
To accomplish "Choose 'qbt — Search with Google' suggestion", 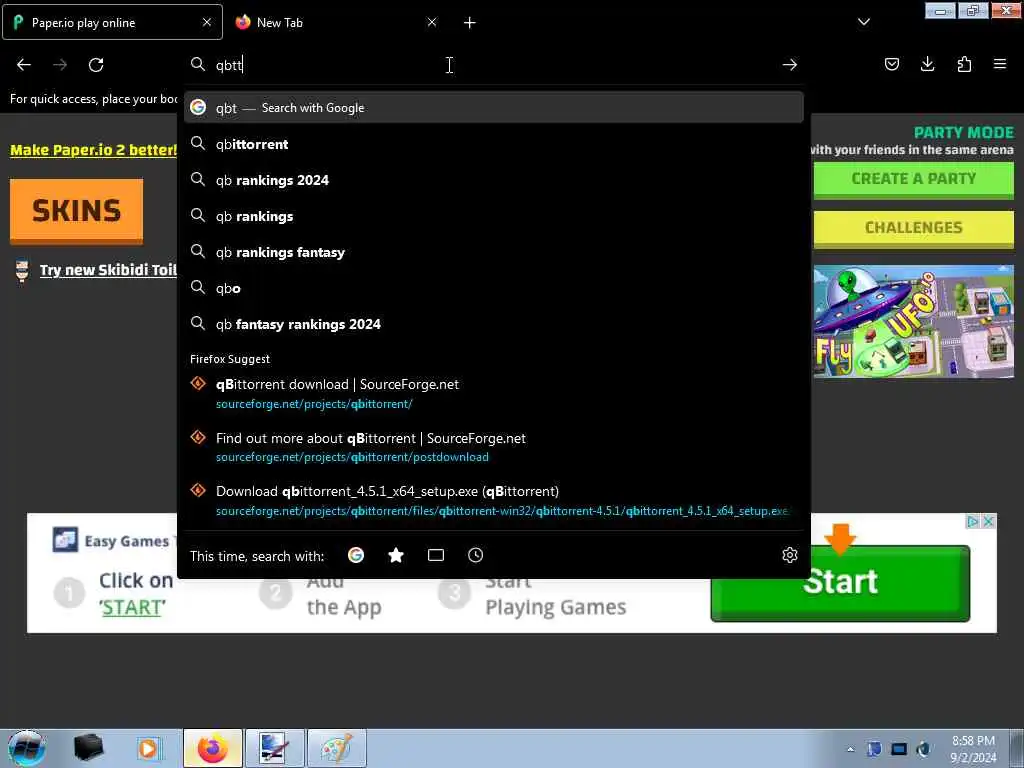I will pos(494,108).
